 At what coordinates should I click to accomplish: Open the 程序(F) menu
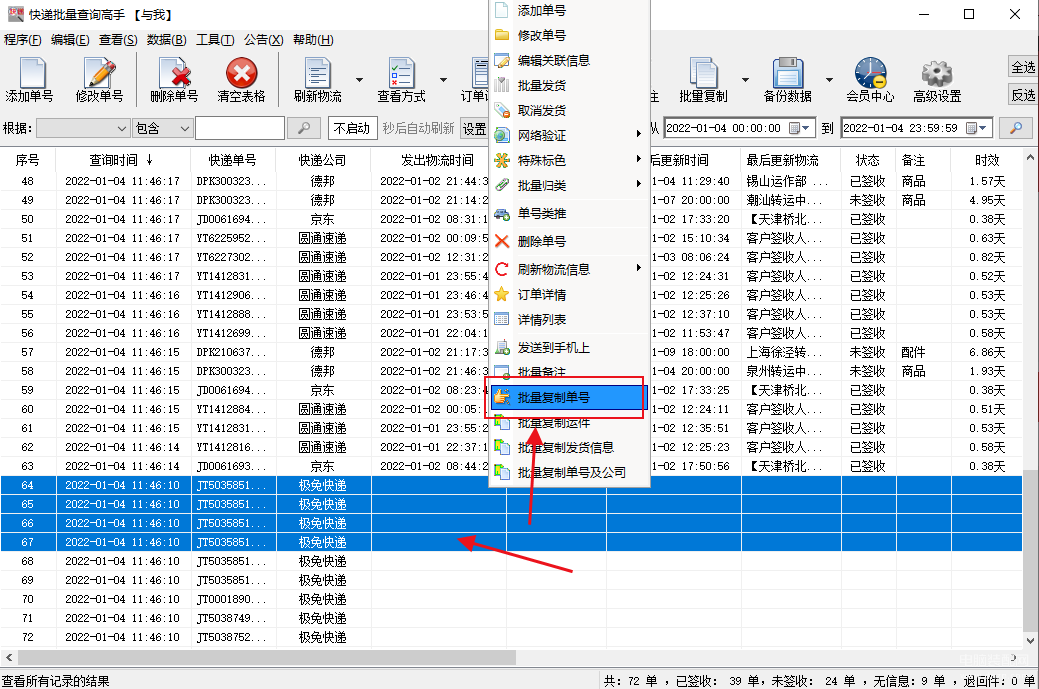coord(23,40)
